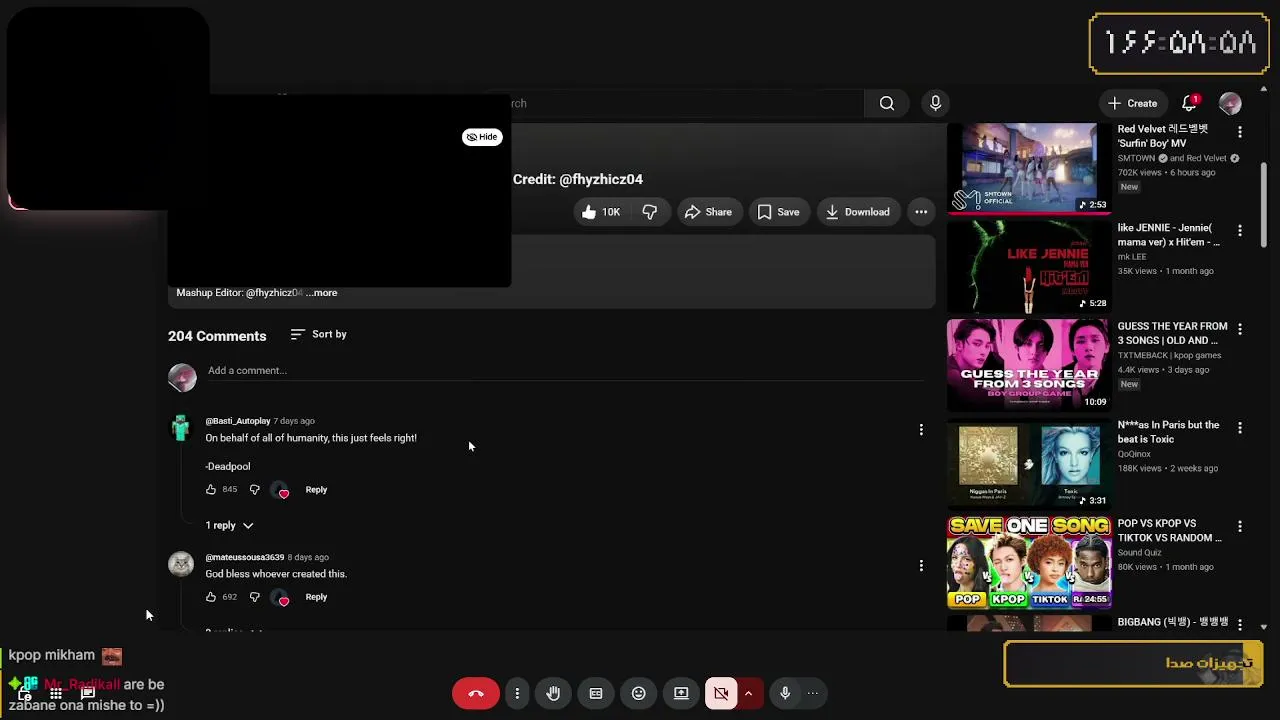Open options for 'POP VS KPOP' video
This screenshot has width=1280, height=720.
point(1240,526)
